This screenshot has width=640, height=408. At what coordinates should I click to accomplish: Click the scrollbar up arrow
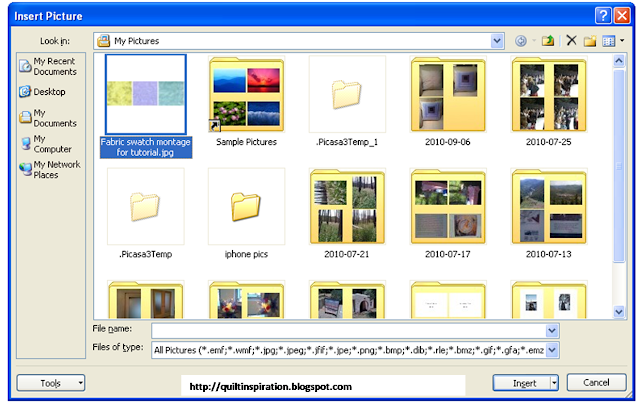619,61
